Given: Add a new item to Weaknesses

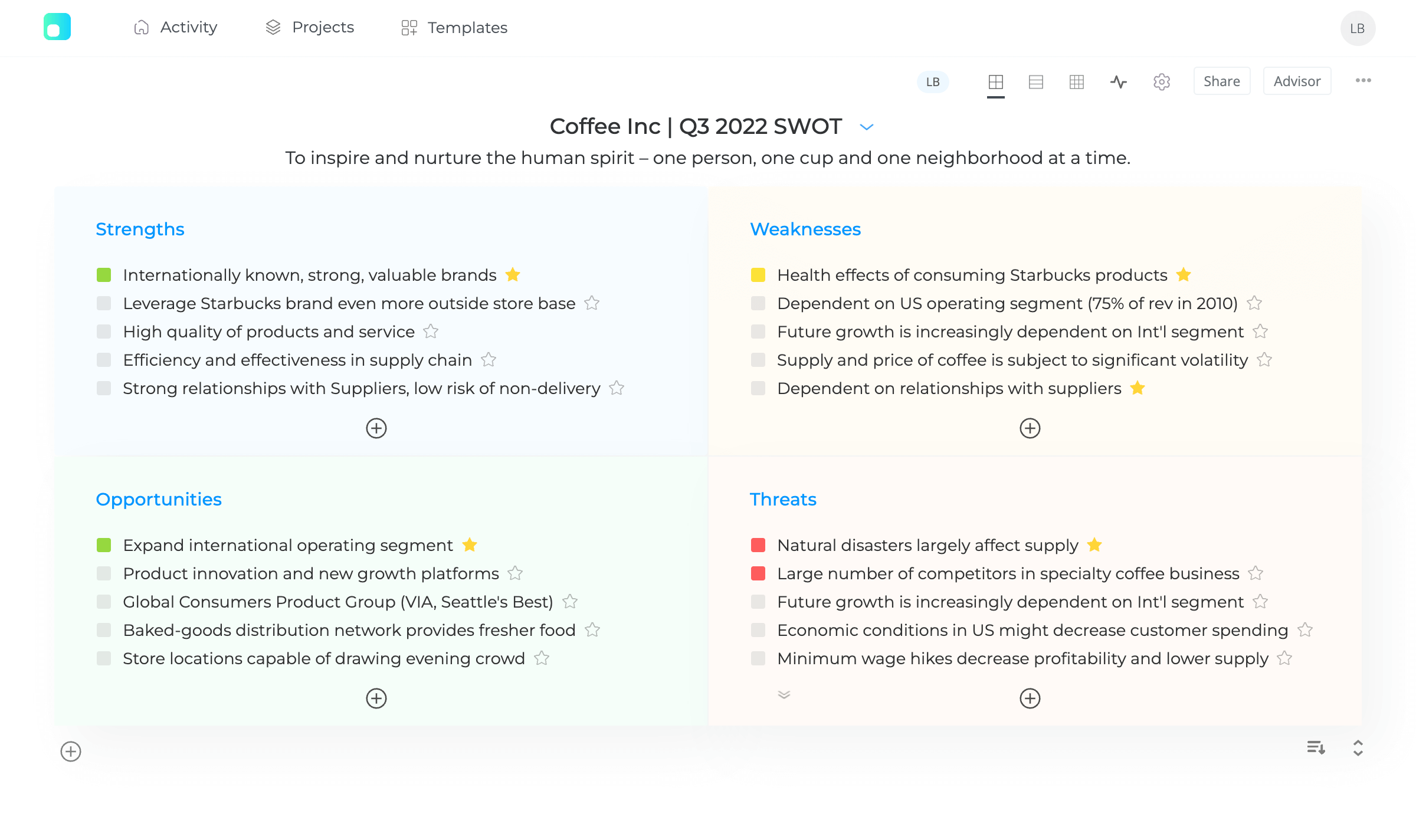Looking at the screenshot, I should point(1030,428).
